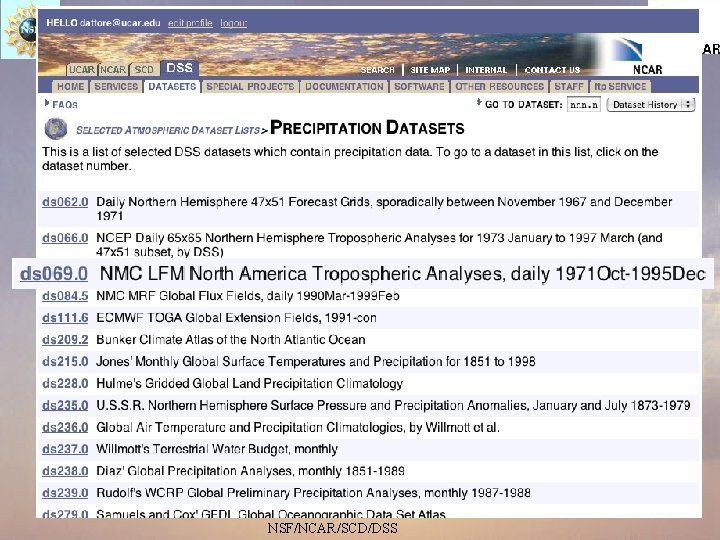
Task: Select the DSS site tab
Action: (180, 68)
